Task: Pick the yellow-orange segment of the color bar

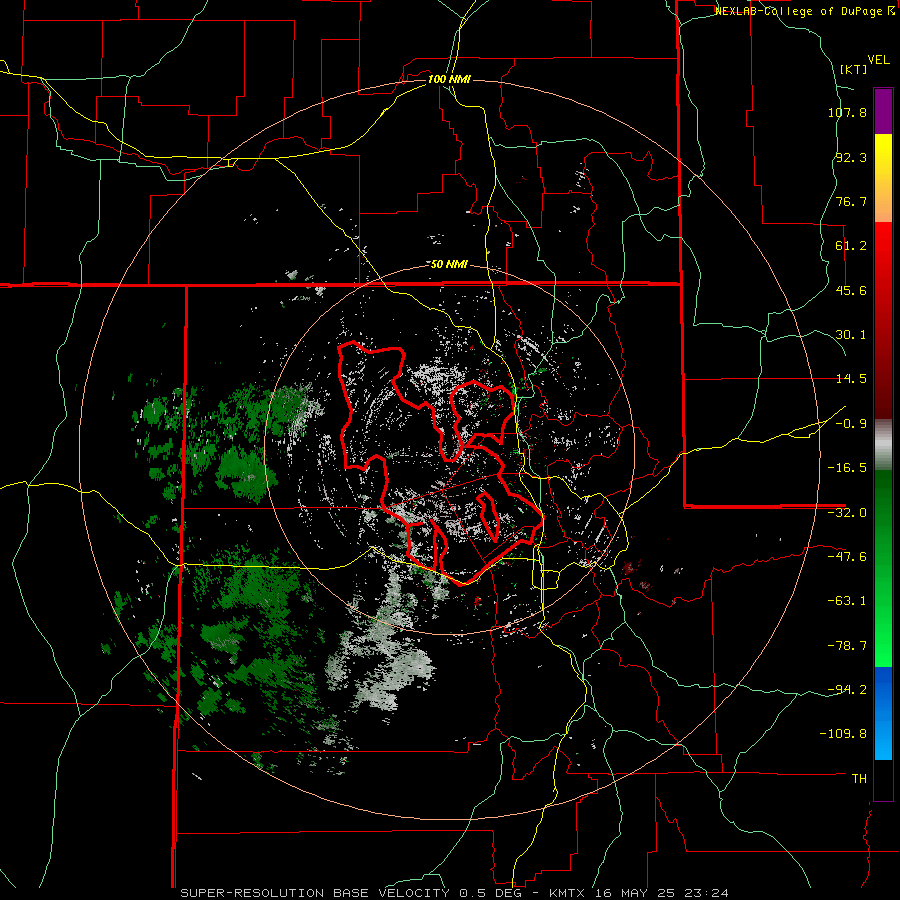Action: tap(883, 178)
